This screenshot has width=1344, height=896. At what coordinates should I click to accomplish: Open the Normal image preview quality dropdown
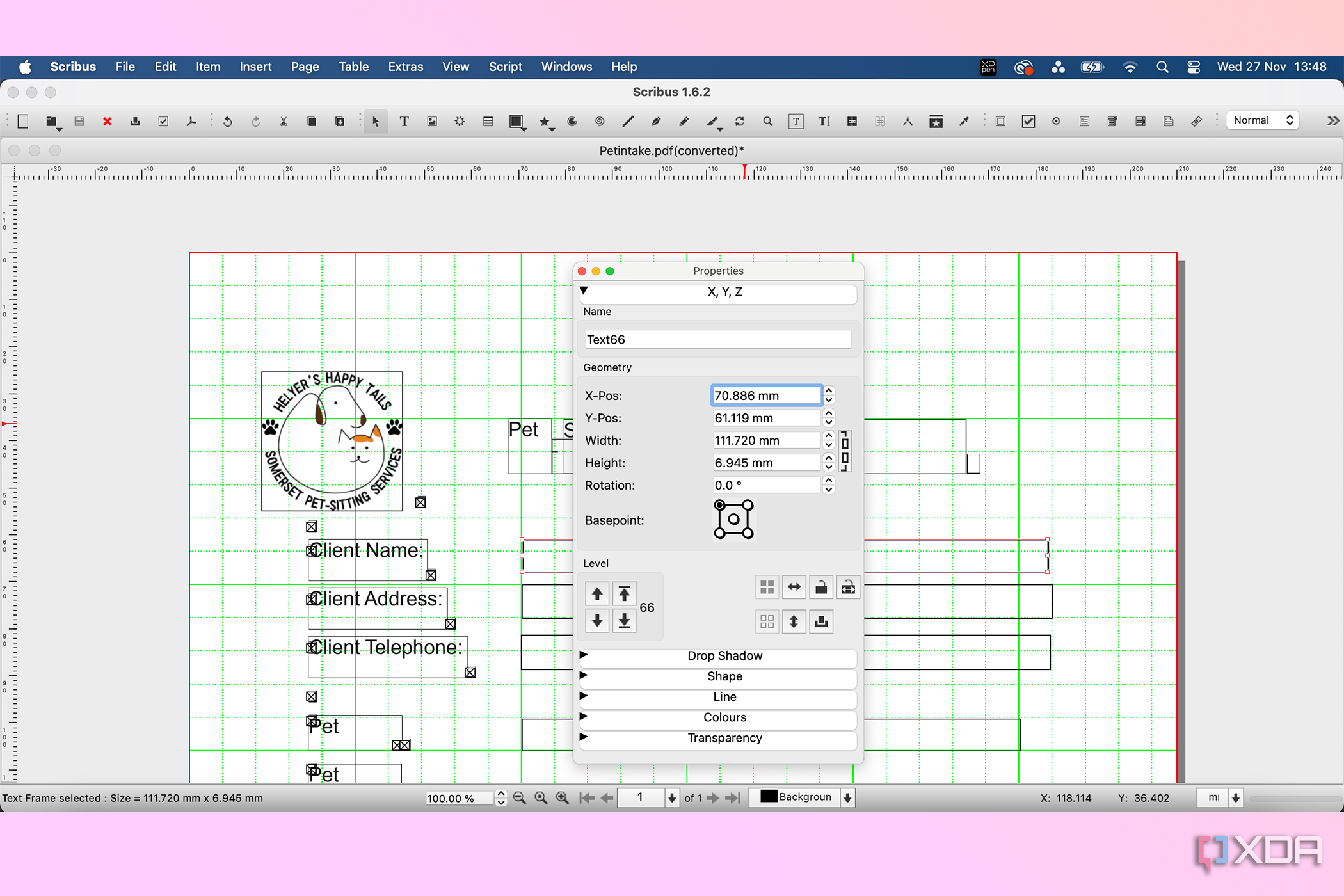tap(1263, 120)
